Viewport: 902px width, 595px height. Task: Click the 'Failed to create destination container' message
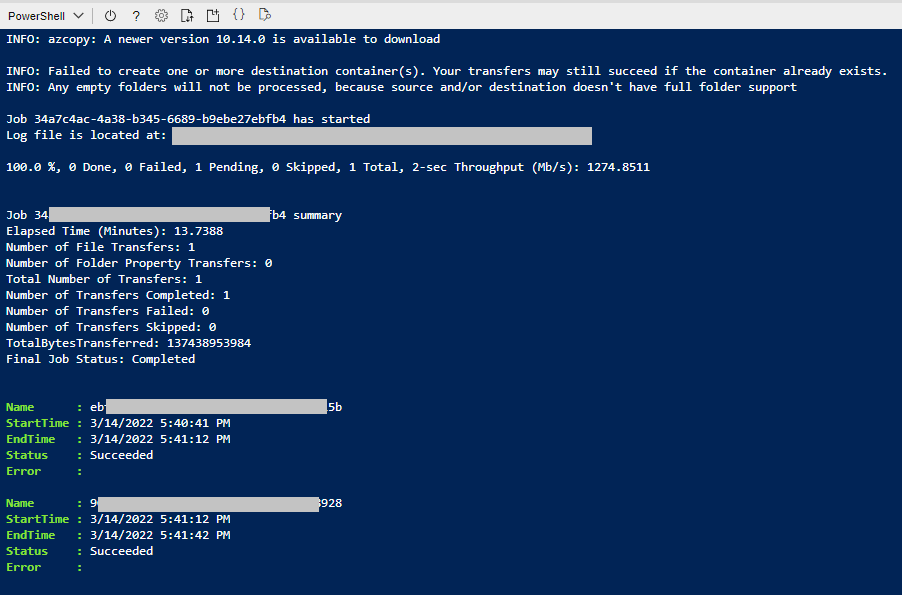pyautogui.click(x=446, y=71)
